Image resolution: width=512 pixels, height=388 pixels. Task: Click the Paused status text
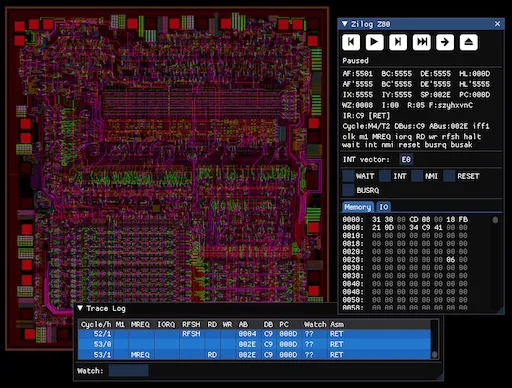[355, 61]
